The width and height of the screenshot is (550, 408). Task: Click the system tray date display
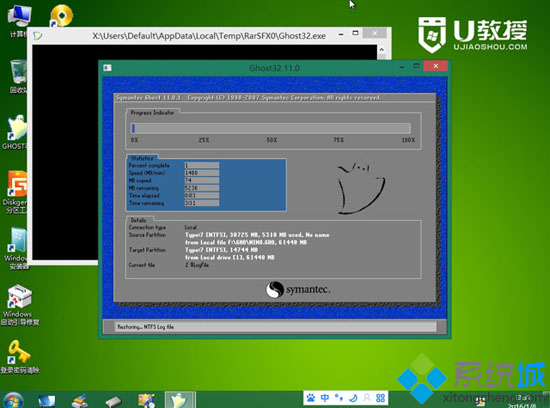(x=523, y=406)
